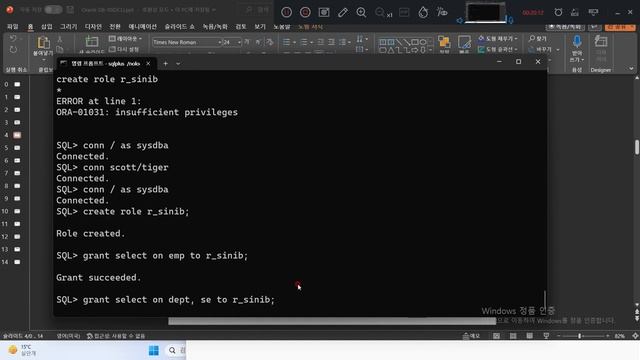This screenshot has height=360, width=640.
Task: Click the Cut scissors icon
Action: click(x=60, y=39)
